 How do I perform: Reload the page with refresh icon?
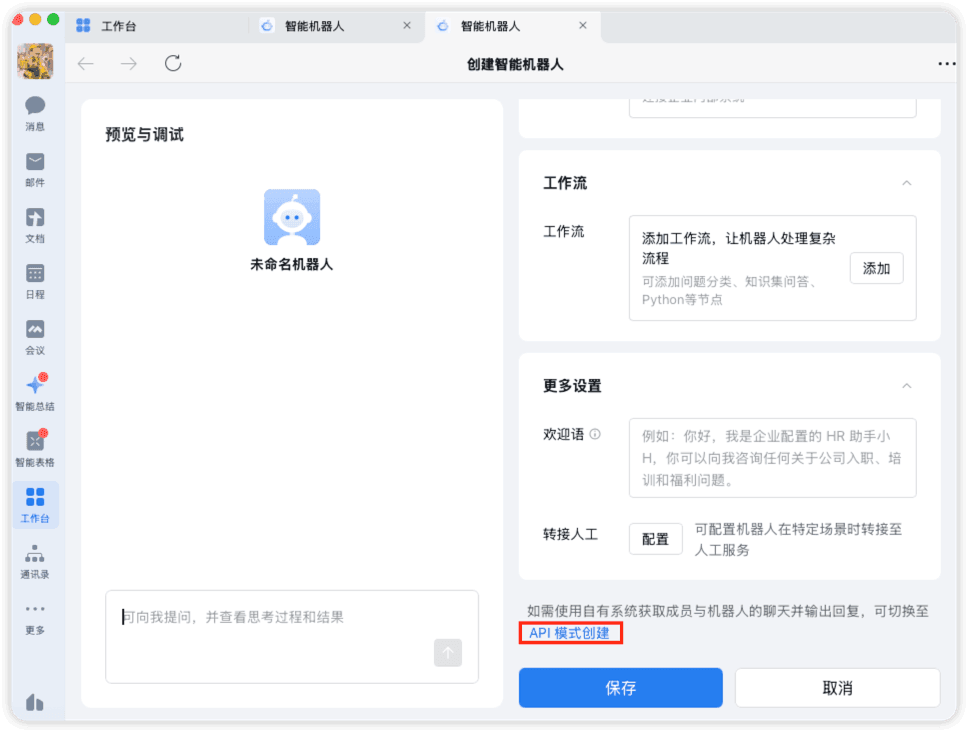173,63
